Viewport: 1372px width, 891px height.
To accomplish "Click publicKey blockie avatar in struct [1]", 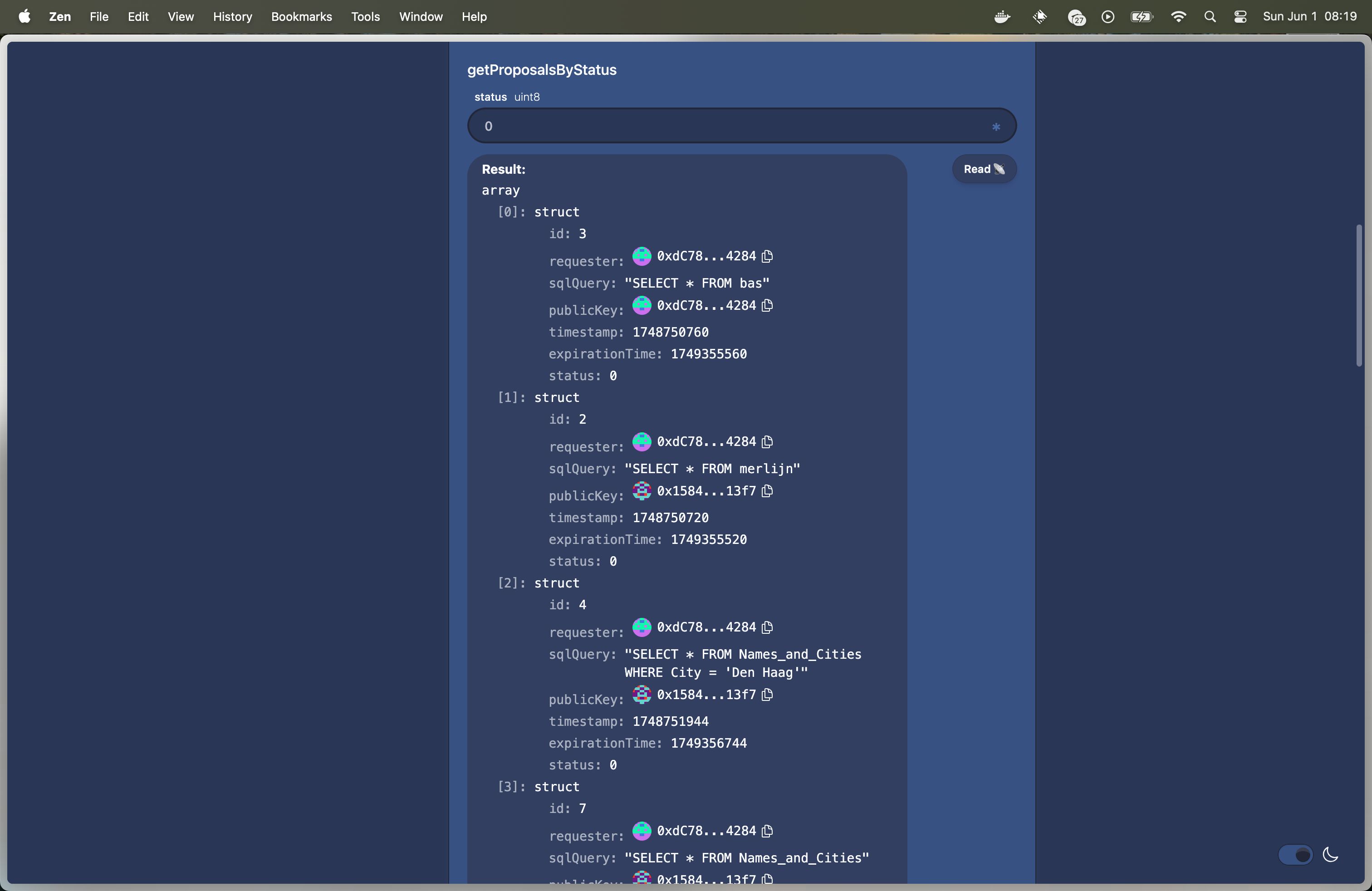I will click(x=642, y=491).
